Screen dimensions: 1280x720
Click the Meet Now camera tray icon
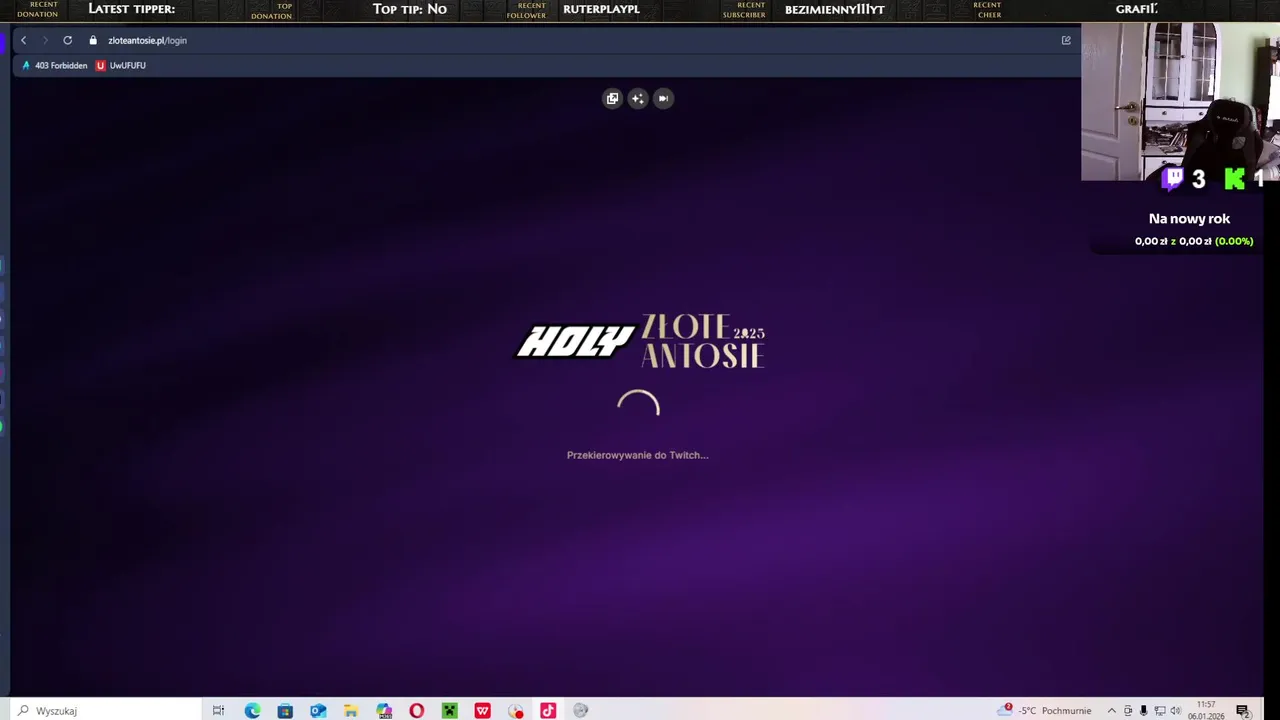click(1128, 711)
